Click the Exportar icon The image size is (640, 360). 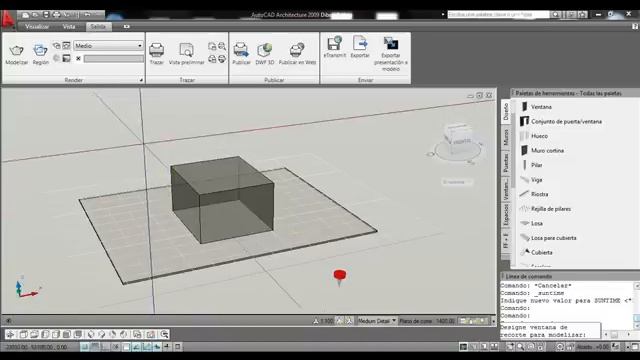click(360, 44)
